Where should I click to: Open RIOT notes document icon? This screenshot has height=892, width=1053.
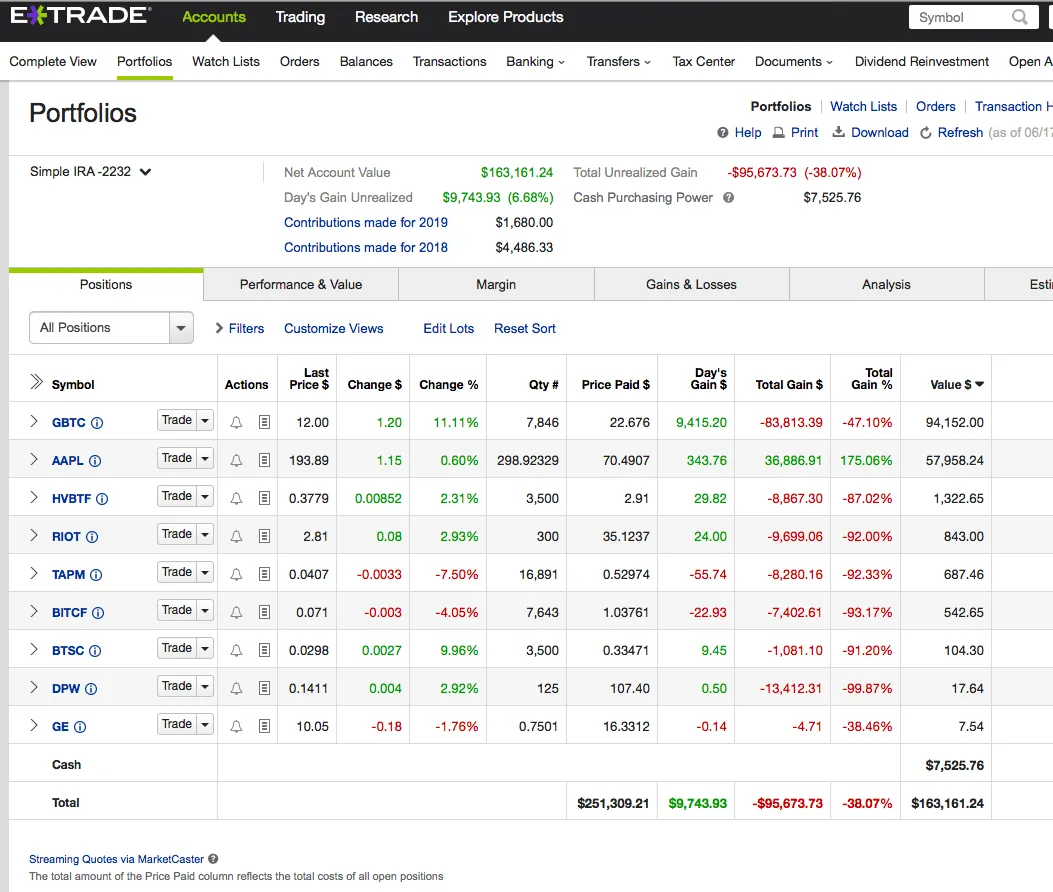[x=265, y=536]
